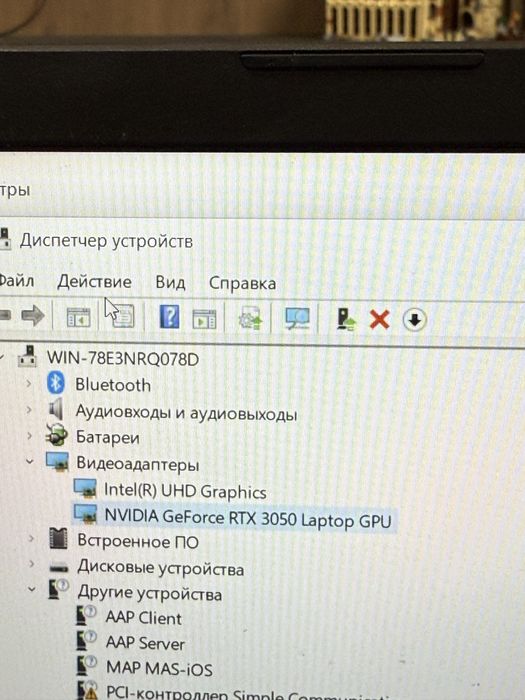
Task: Click the chip icon beside Встроенное ПО
Action: 58,538
